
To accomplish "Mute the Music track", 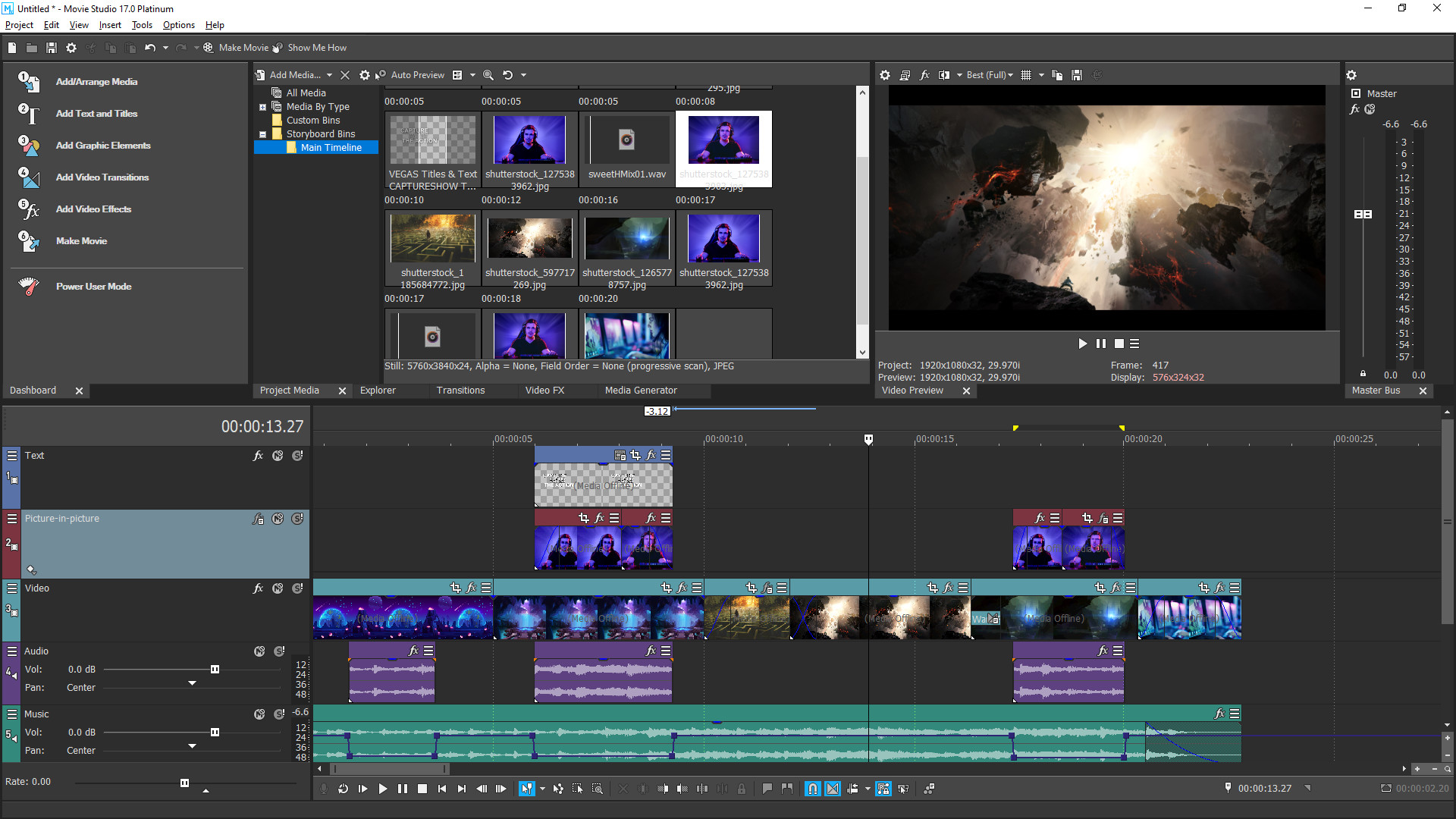I will click(x=259, y=714).
